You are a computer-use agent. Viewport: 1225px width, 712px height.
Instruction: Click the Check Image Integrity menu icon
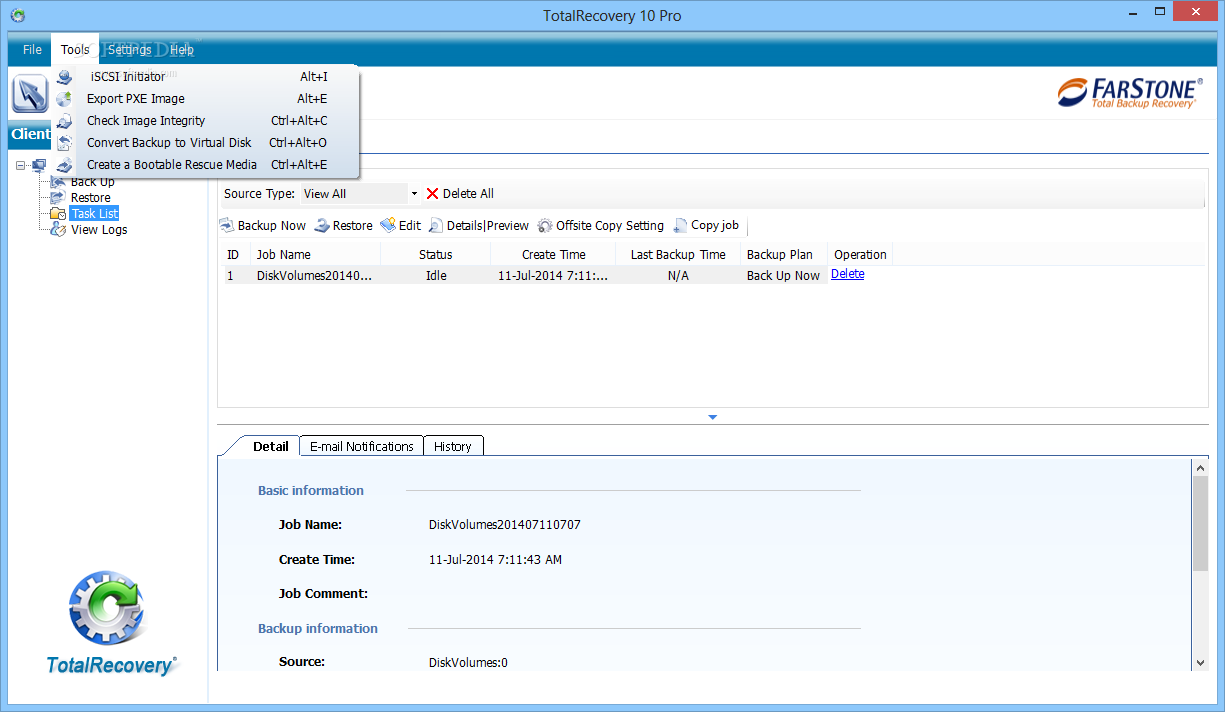pyautogui.click(x=65, y=121)
